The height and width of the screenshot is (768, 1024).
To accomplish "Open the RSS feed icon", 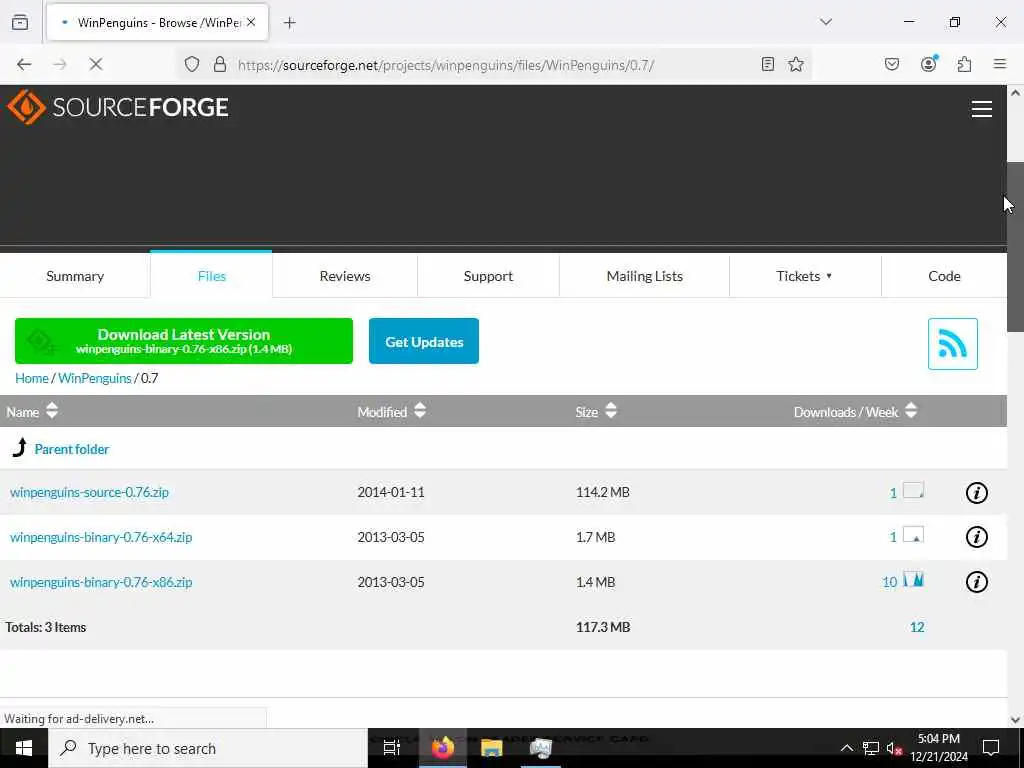I will [x=952, y=344].
